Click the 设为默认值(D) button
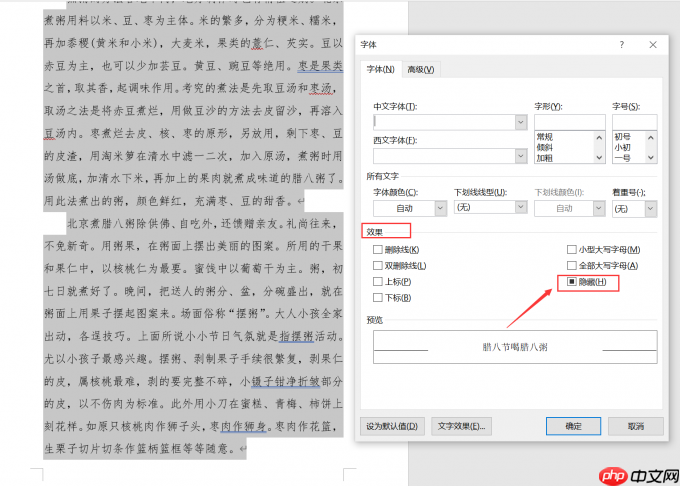 [392, 426]
